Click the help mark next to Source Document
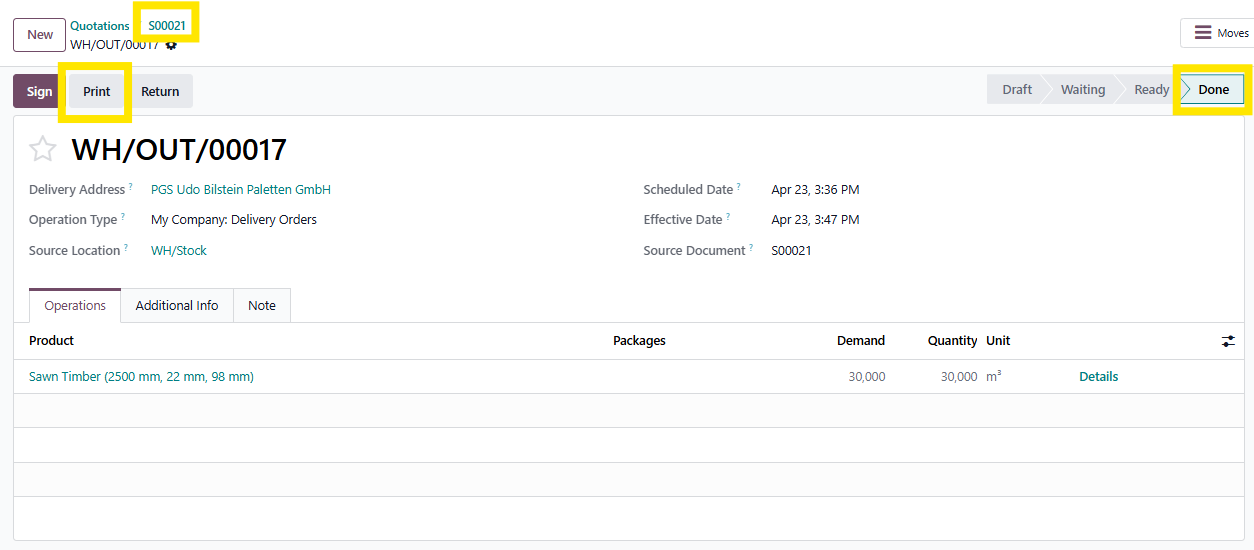Viewport: 1254px width, 550px height. (x=751, y=248)
